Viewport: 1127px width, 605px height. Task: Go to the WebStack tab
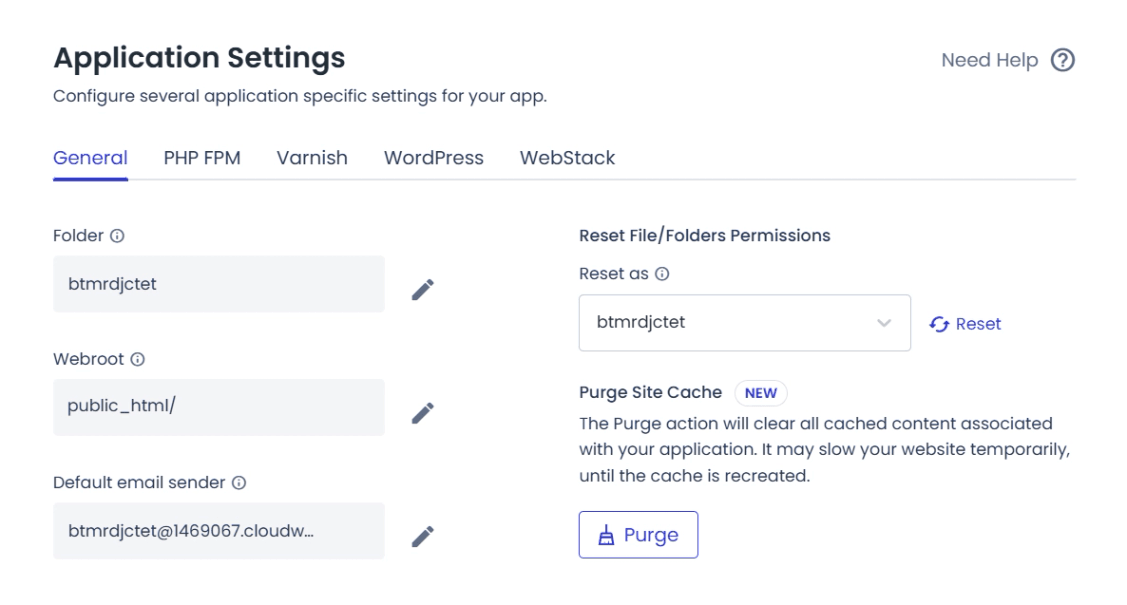[x=567, y=158]
